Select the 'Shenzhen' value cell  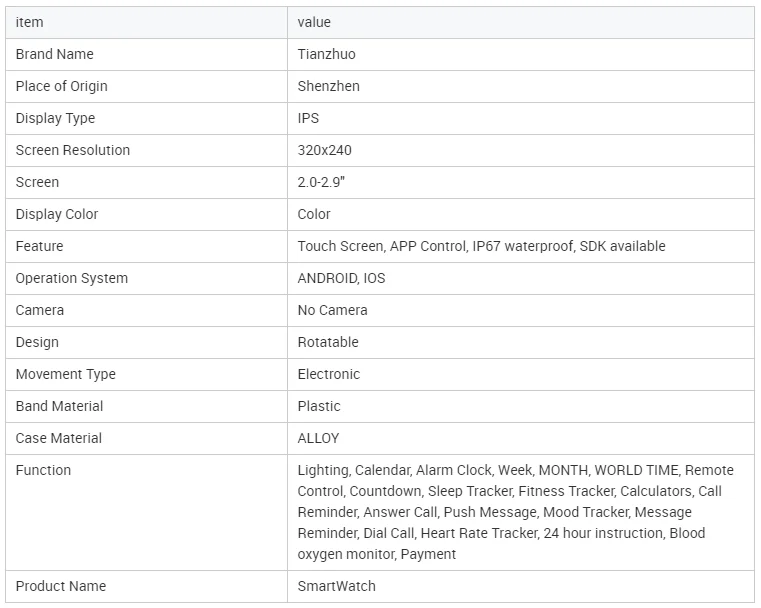[x=328, y=86]
